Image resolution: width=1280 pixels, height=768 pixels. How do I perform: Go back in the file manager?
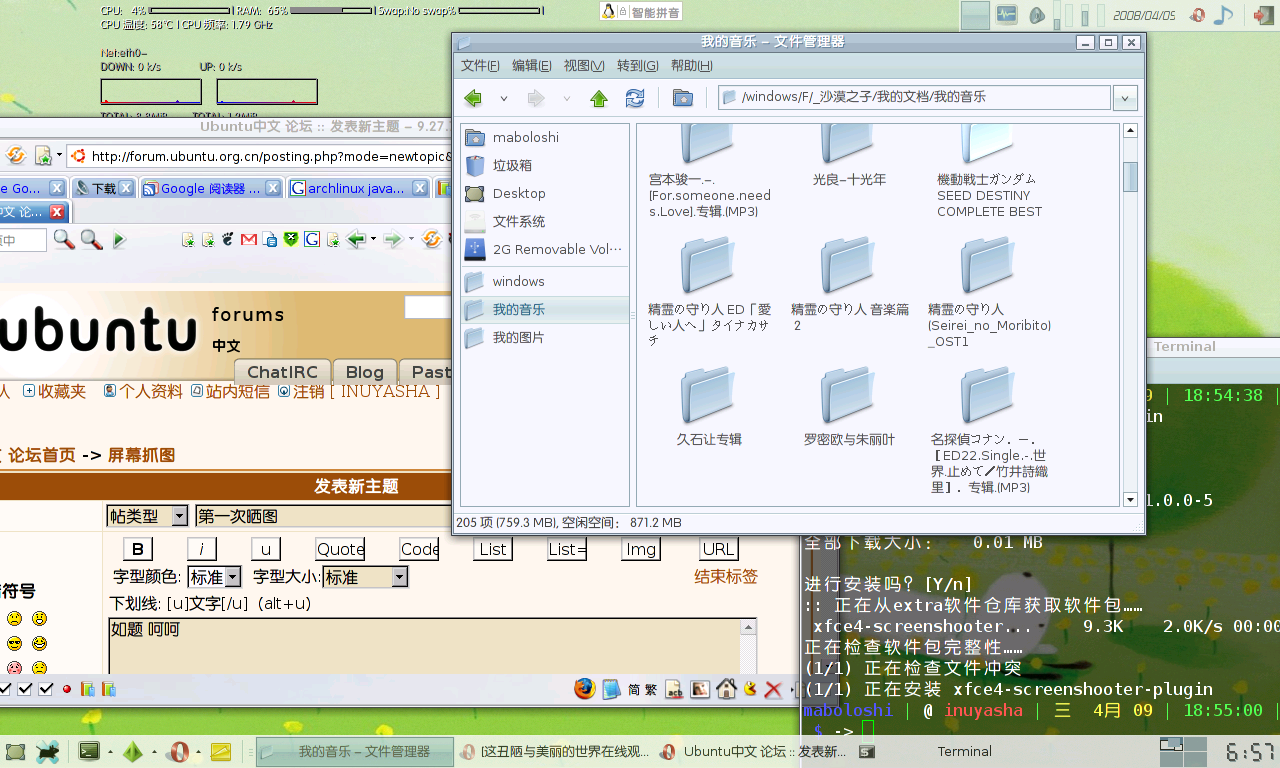coord(473,98)
